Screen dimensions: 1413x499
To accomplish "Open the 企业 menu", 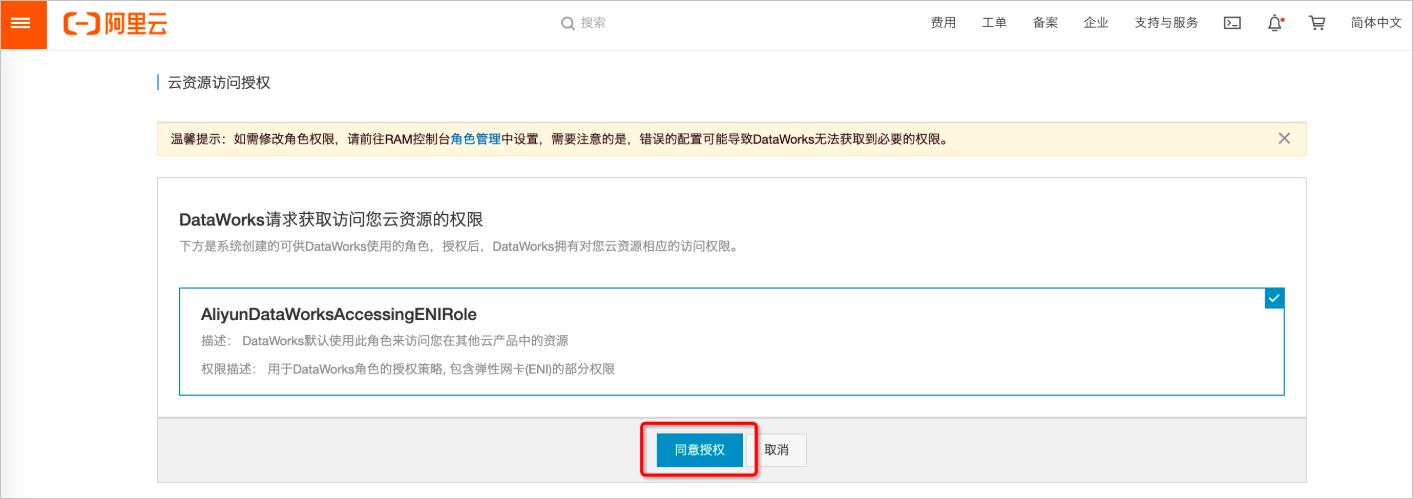I will click(1096, 23).
